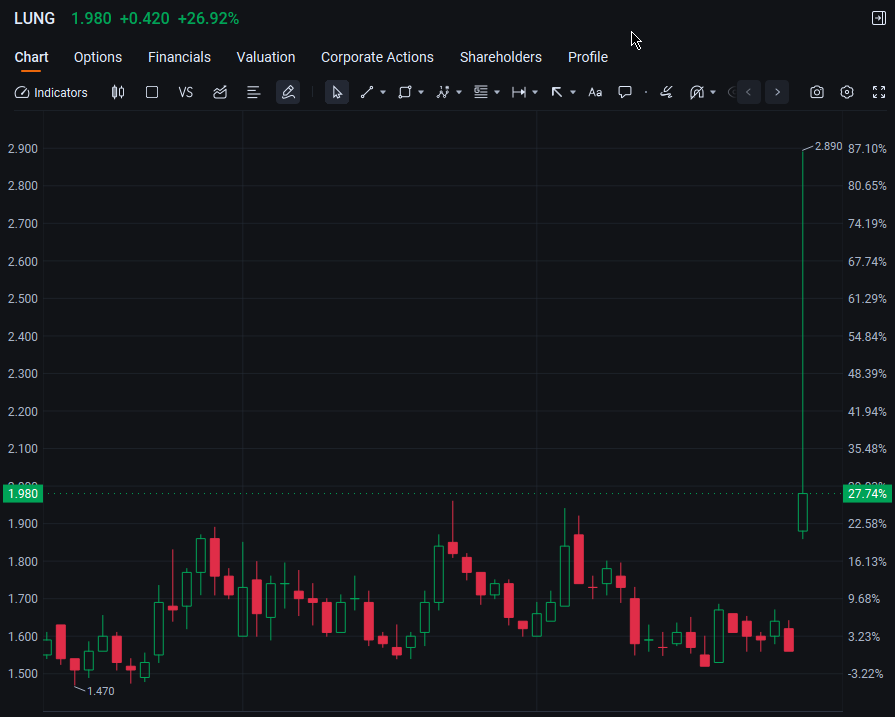Open the Indicators panel
The image size is (895, 717).
[x=51, y=92]
